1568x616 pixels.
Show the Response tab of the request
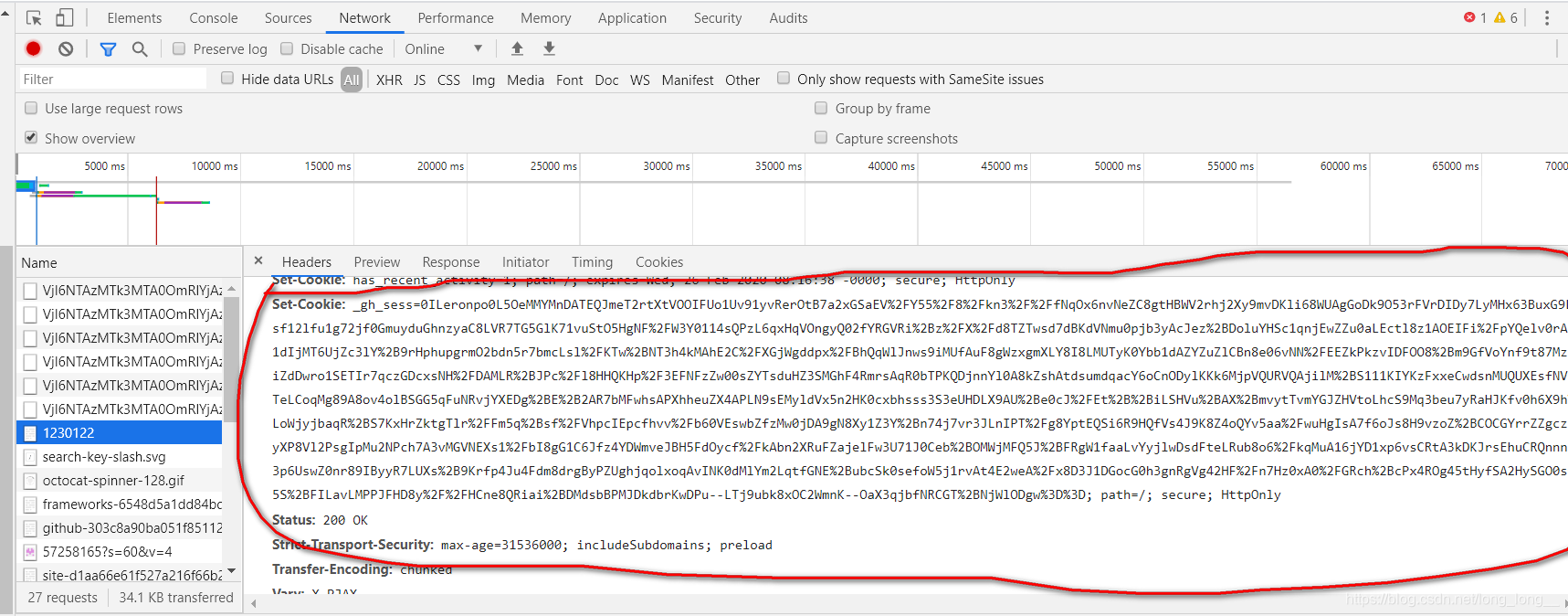pyautogui.click(x=451, y=262)
